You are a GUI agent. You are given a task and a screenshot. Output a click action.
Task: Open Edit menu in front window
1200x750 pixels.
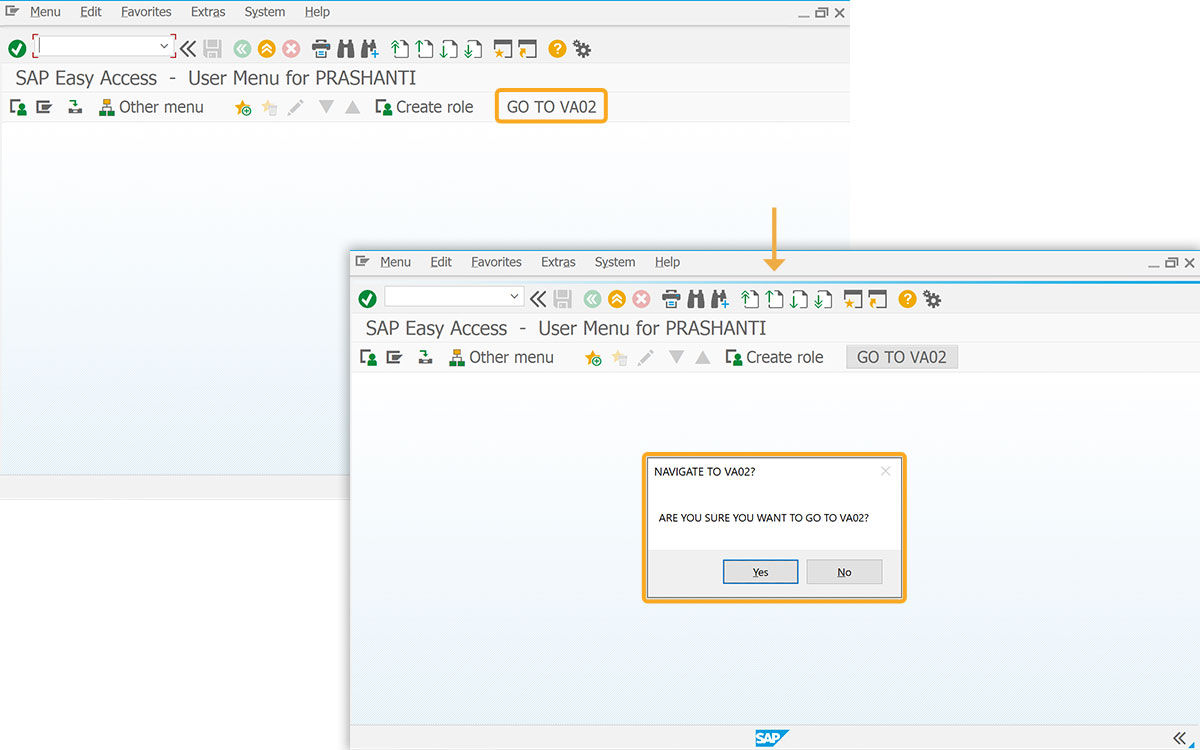[x=441, y=262]
